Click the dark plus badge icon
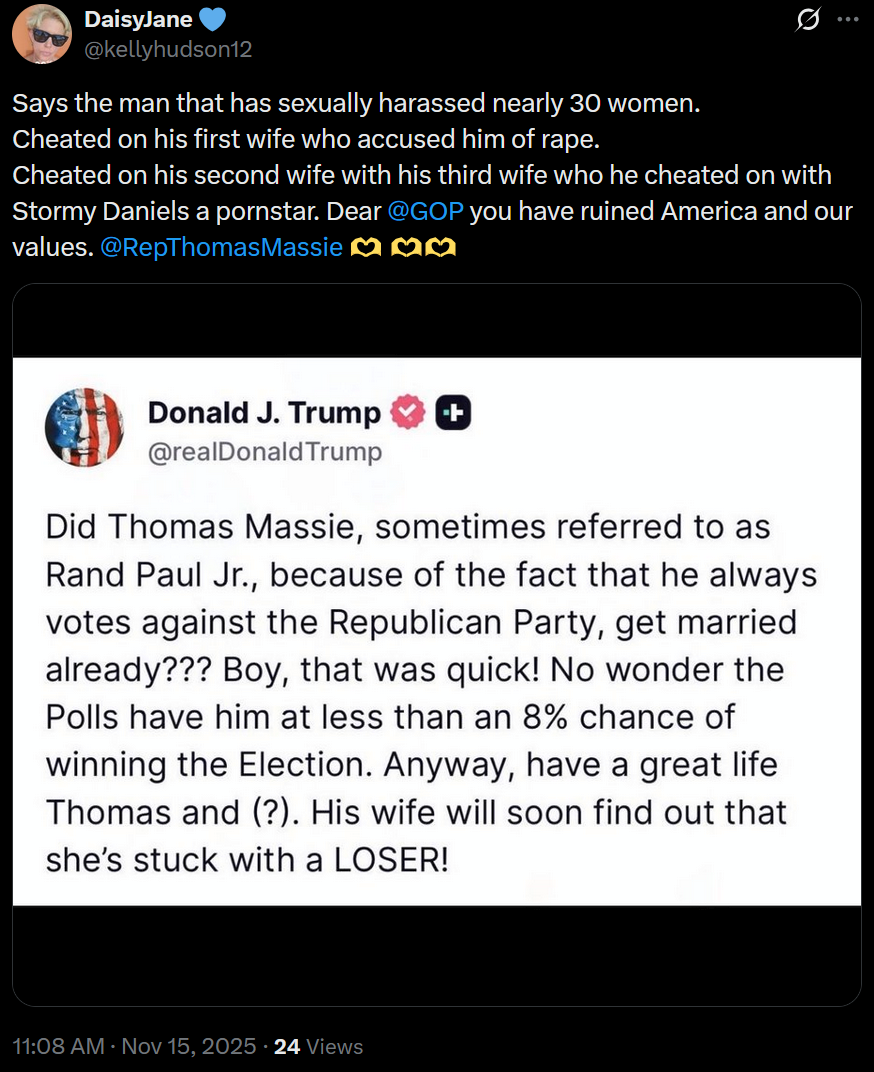Viewport: 874px width, 1072px height. tap(453, 413)
